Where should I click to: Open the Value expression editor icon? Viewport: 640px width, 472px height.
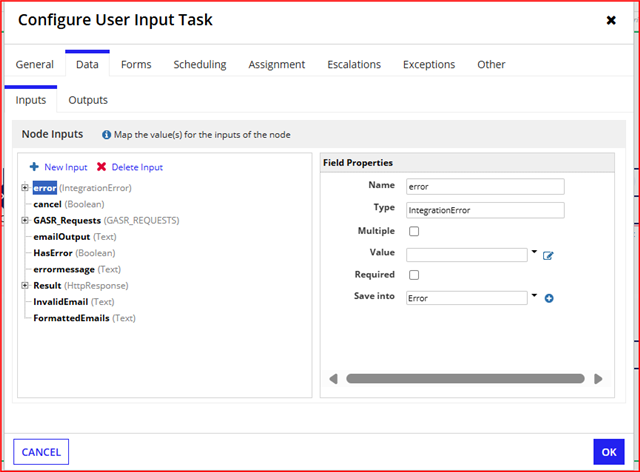(548, 256)
